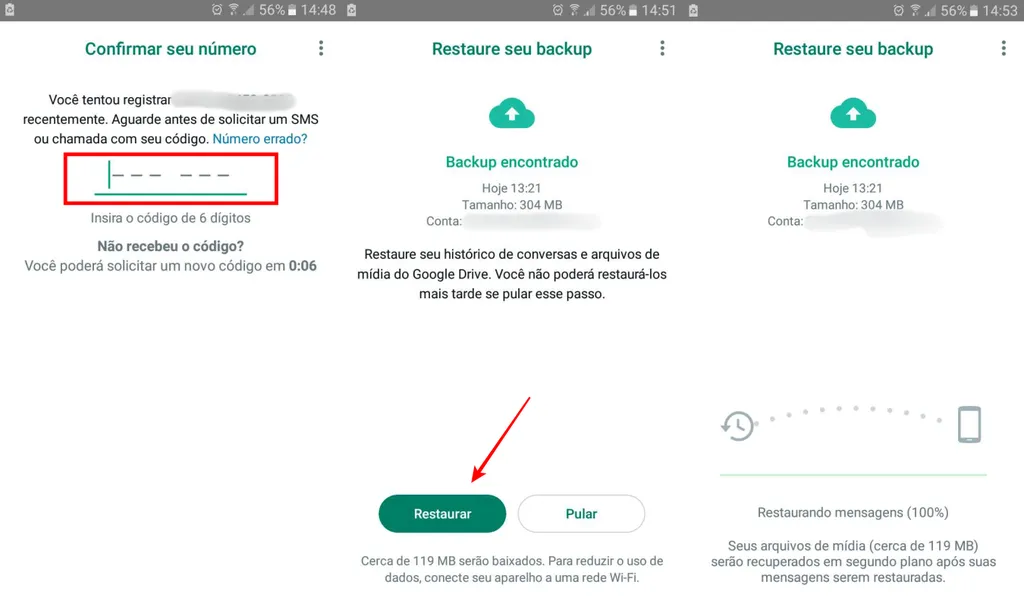Tap notification icon left of the 14:51 status bar
Viewport: 1024px width, 607px height.
coord(351,10)
